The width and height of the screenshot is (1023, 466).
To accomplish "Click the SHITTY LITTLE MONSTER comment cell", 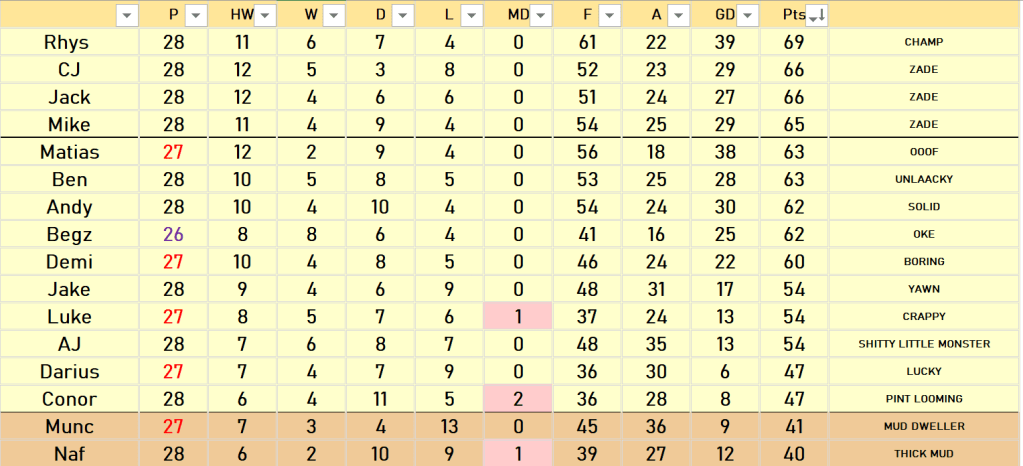I will [x=923, y=344].
